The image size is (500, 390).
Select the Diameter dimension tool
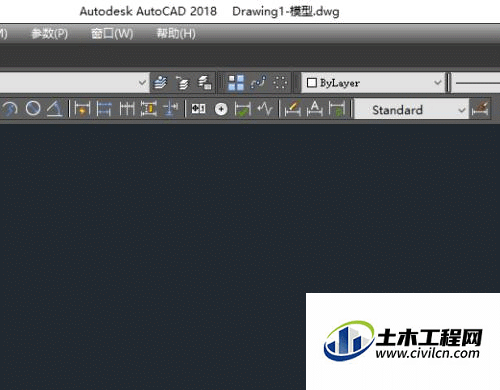point(33,109)
